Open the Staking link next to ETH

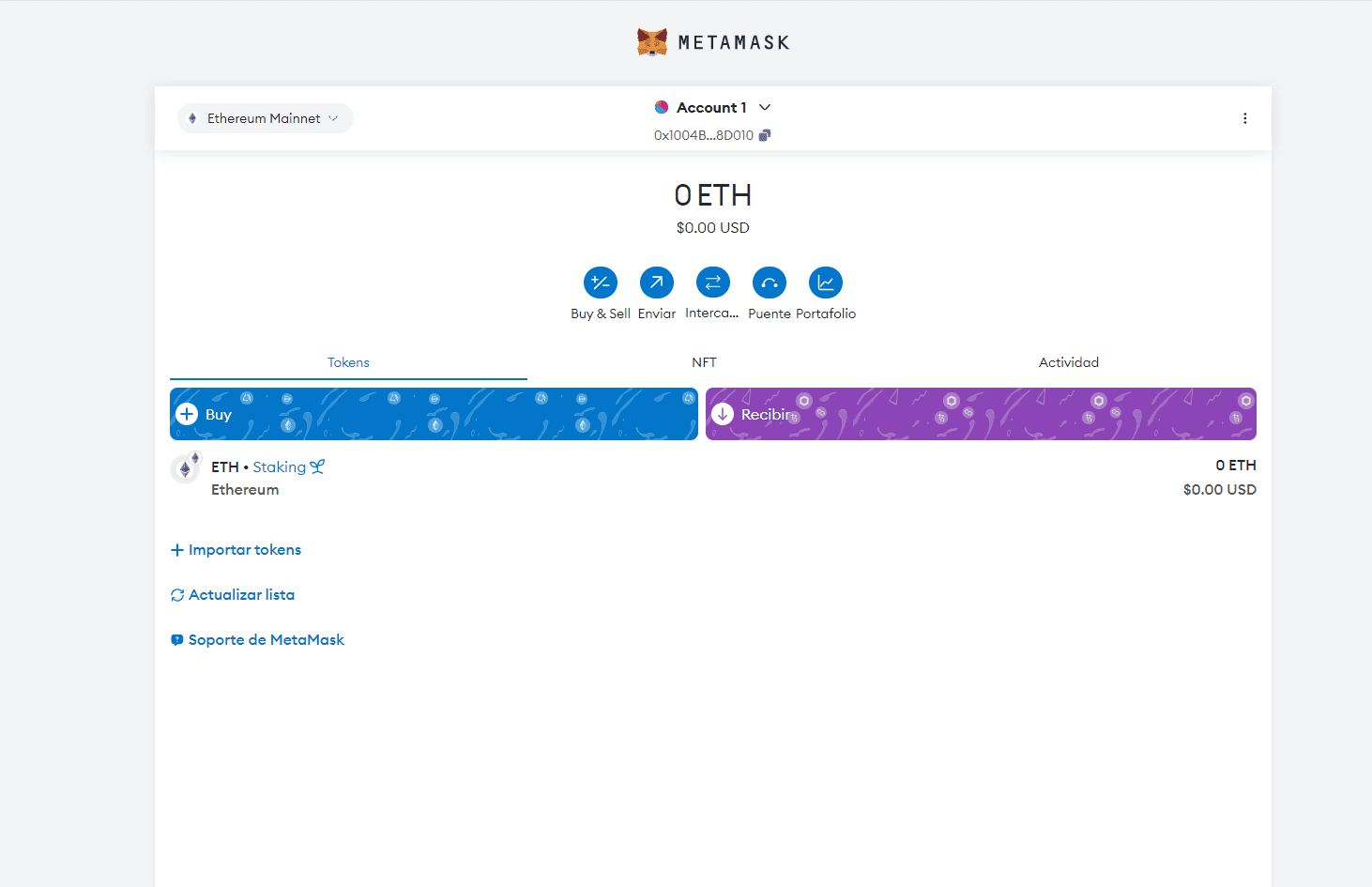point(288,466)
